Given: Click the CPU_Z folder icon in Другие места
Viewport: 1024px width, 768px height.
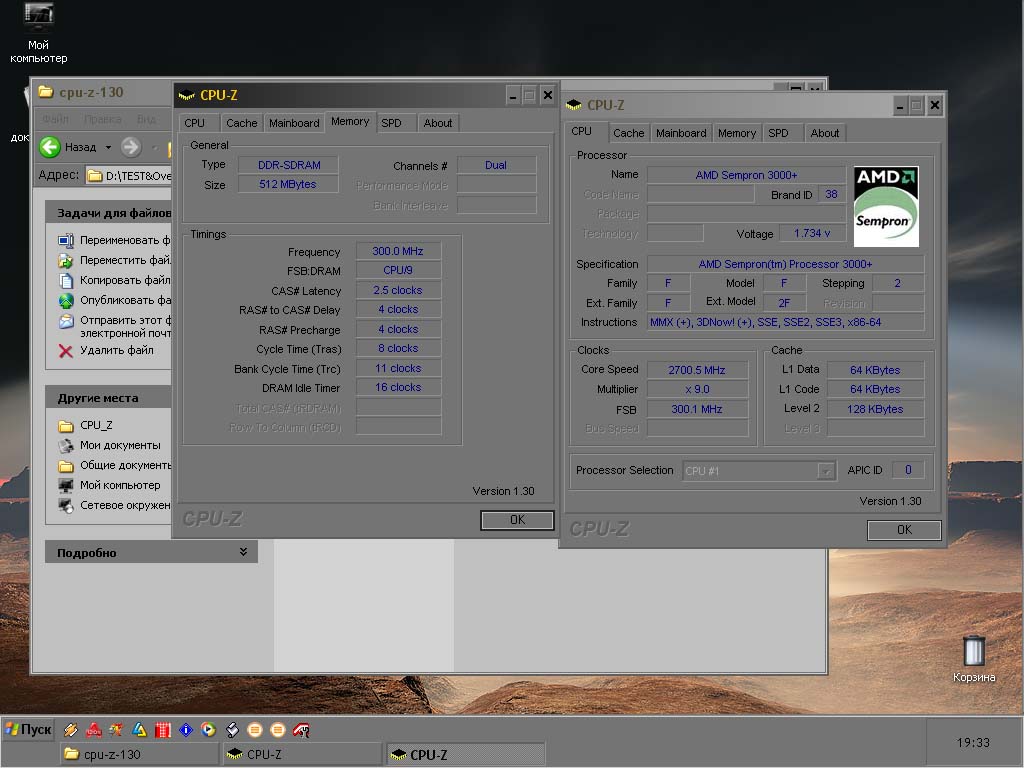Looking at the screenshot, I should (65, 426).
